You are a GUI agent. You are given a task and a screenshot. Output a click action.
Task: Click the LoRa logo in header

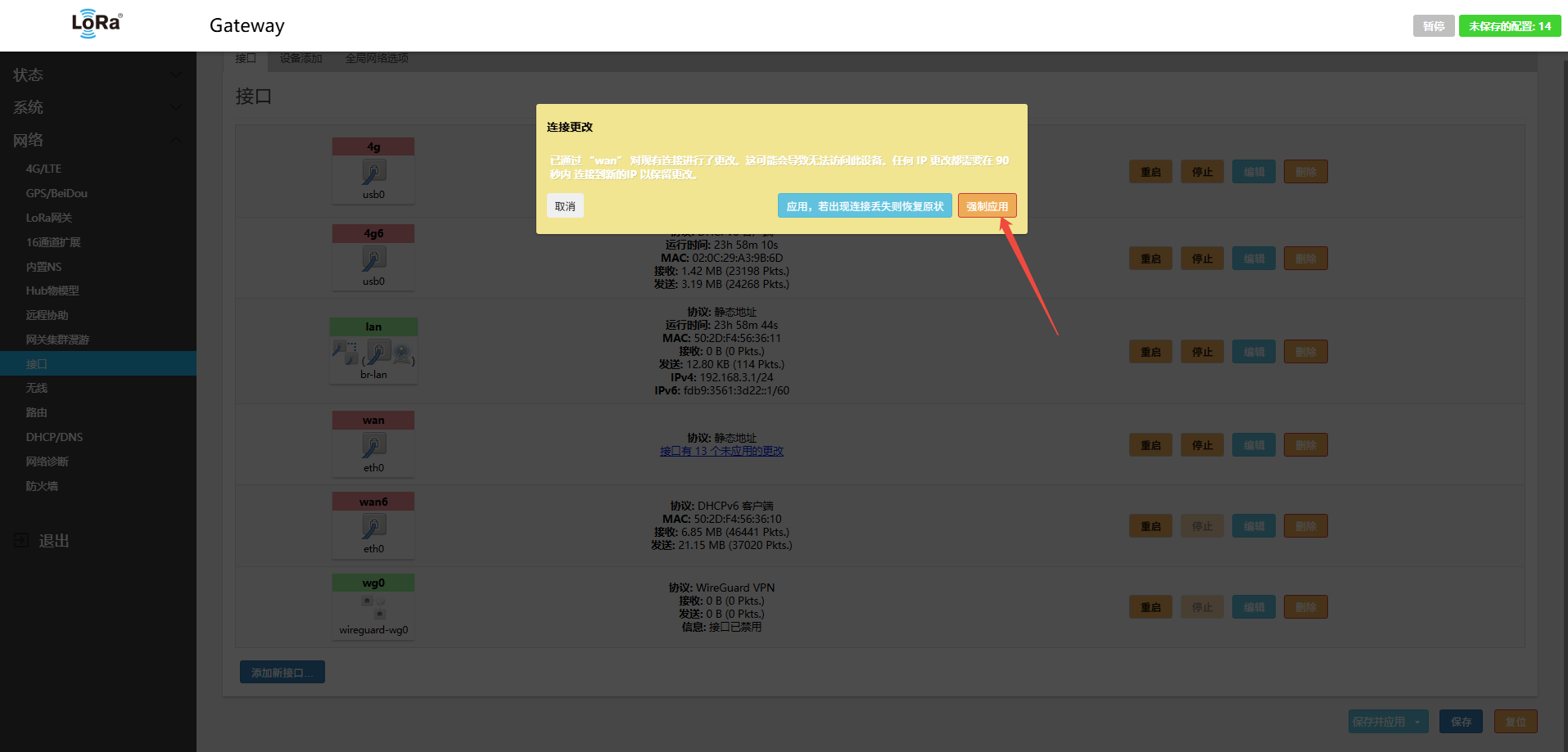[97, 24]
